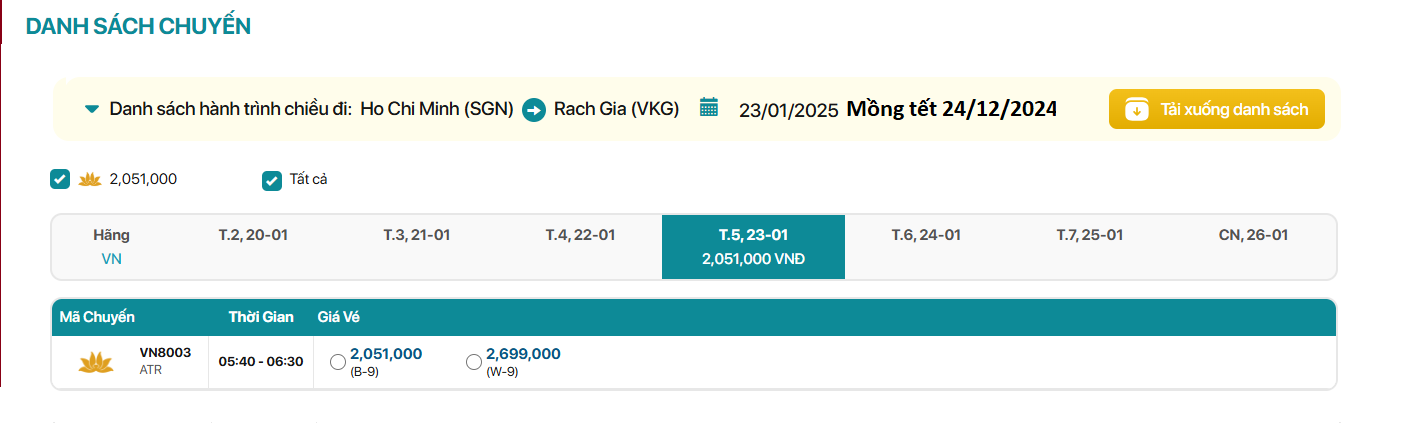This screenshot has width=1420, height=423.
Task: Click the VN8003 flight code
Action: coord(165,352)
